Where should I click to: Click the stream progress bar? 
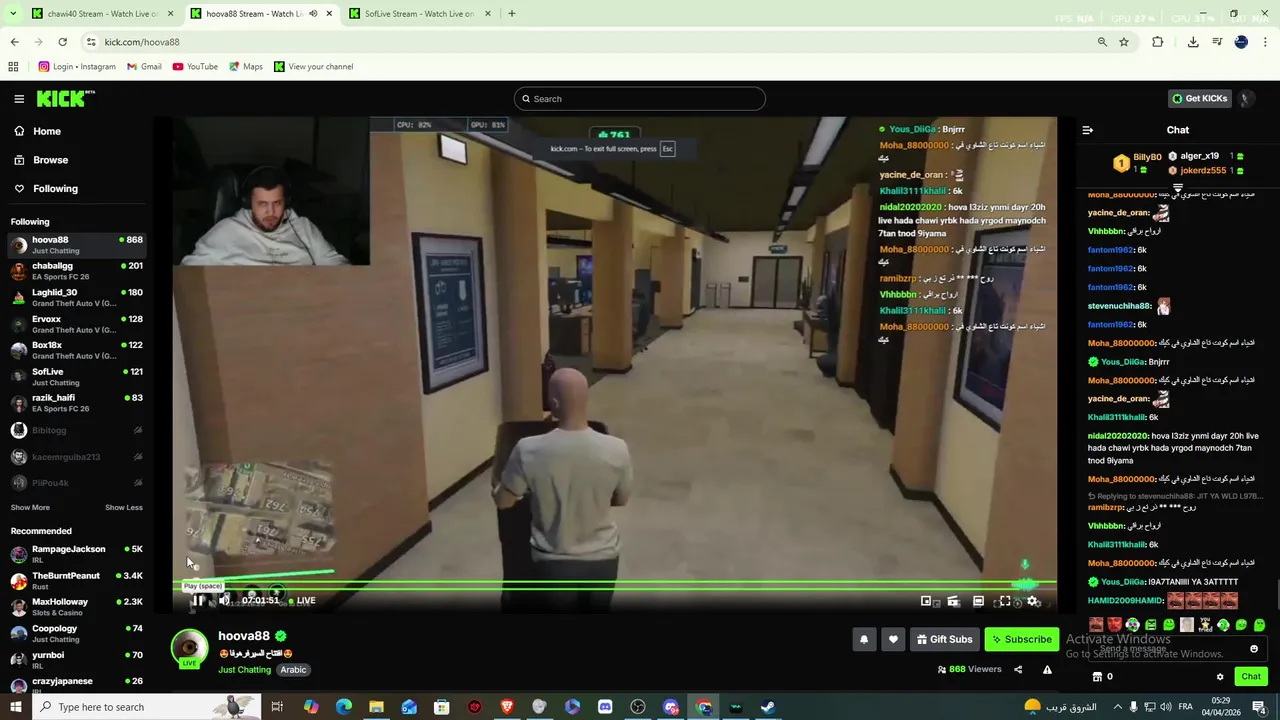(x=614, y=584)
